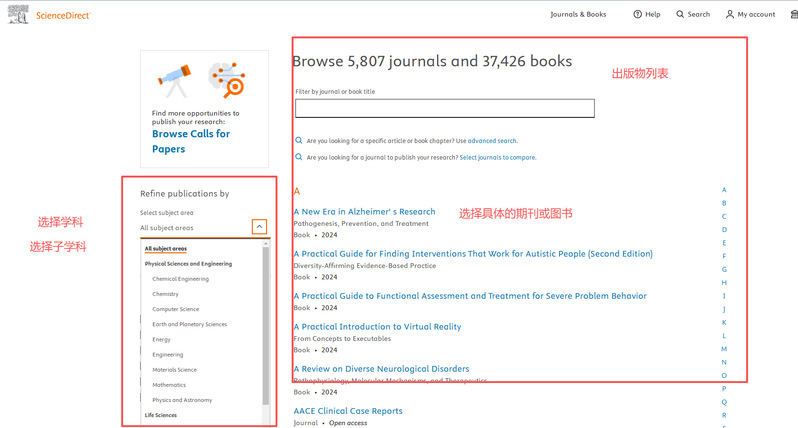Open AACE Clinical Case Reports journal
Image resolution: width=798 pixels, height=428 pixels.
point(348,411)
